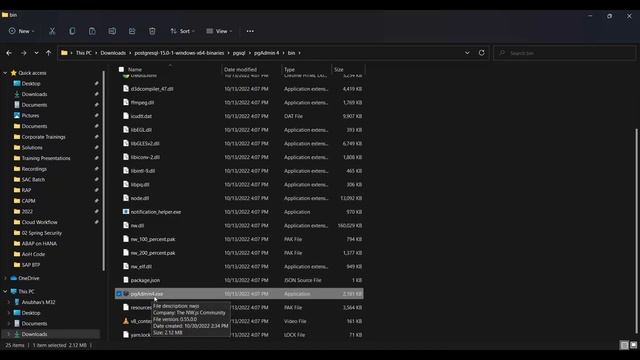This screenshot has height=360, width=640.
Task: Open the New item menu
Action: pyautogui.click(x=21, y=31)
